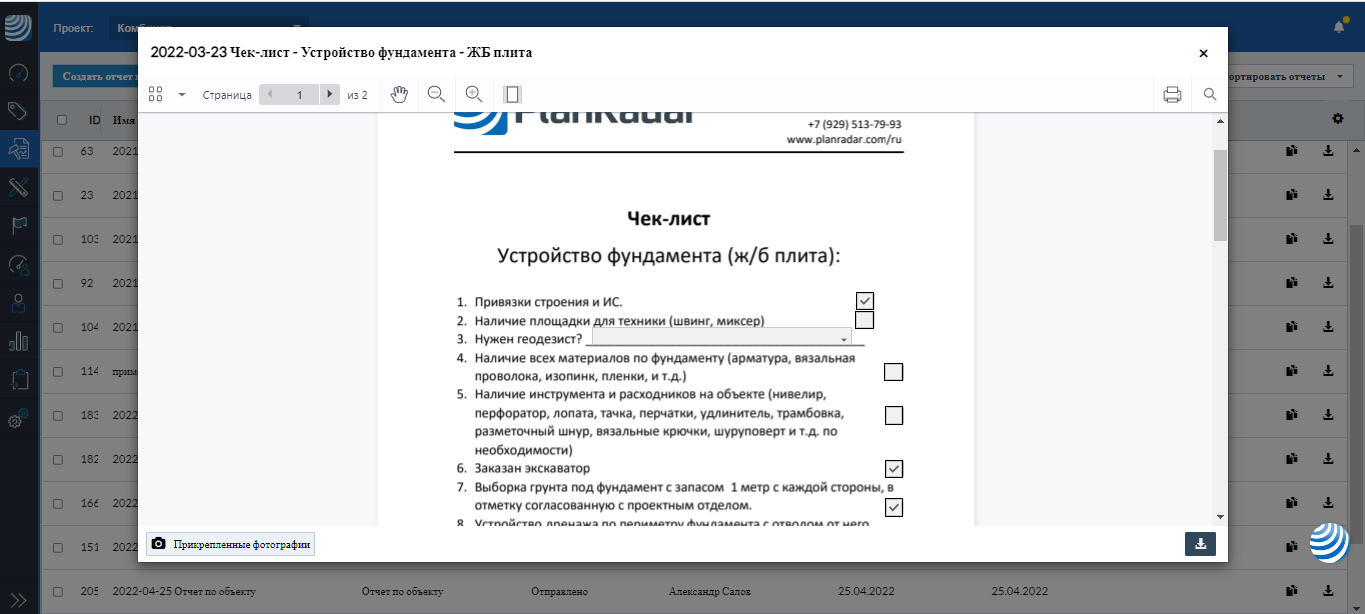Viewport: 1365px width, 614px height.
Task: Open search in the document viewer
Action: (x=1210, y=95)
